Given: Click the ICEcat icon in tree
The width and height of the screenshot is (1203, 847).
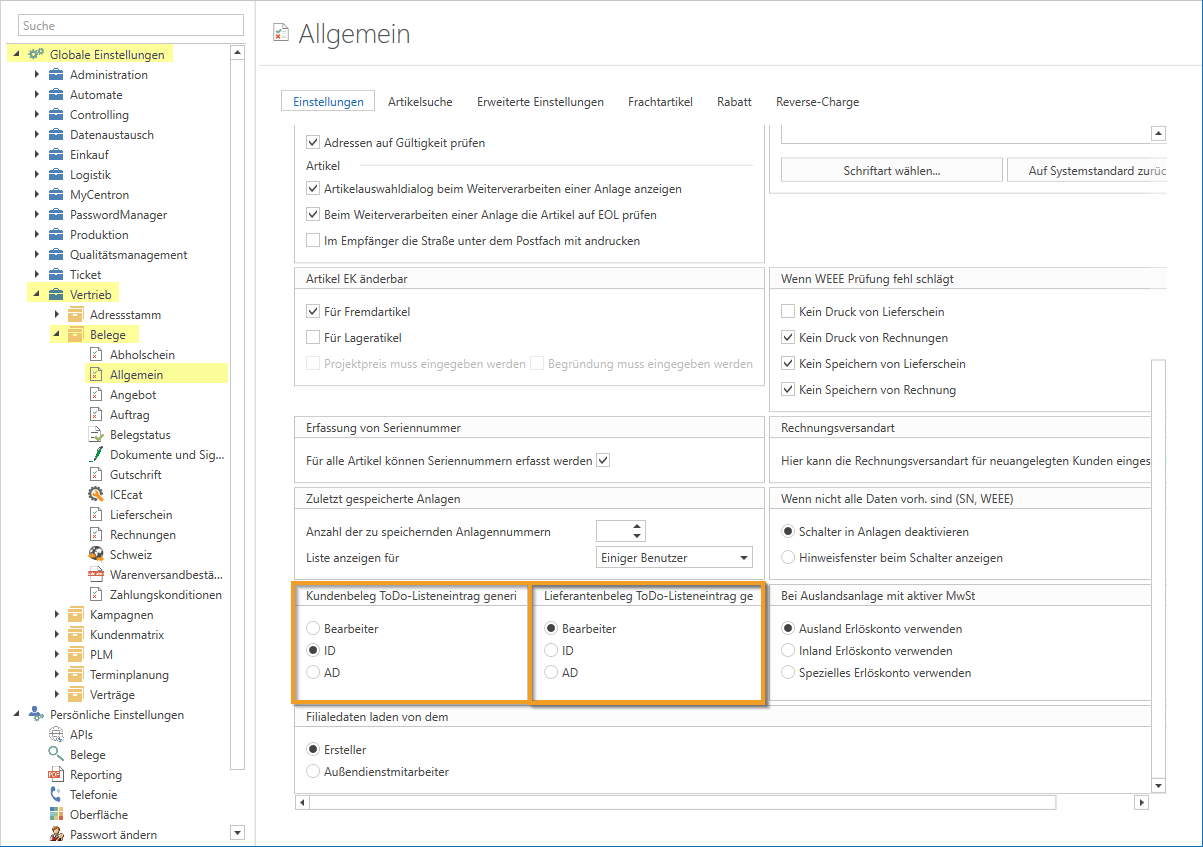Looking at the screenshot, I should [x=96, y=494].
